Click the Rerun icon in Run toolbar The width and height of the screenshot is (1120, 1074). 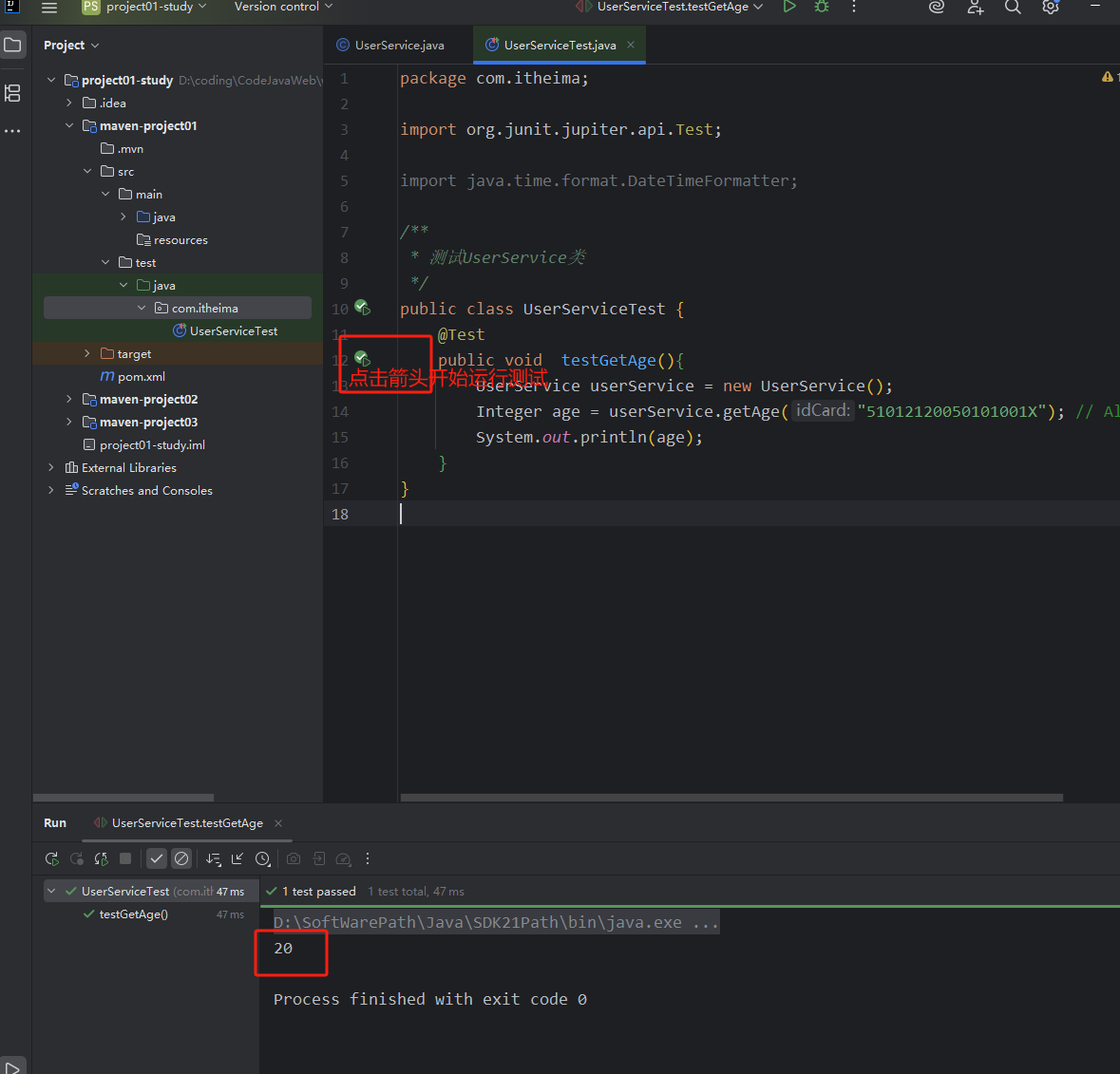coord(52,859)
